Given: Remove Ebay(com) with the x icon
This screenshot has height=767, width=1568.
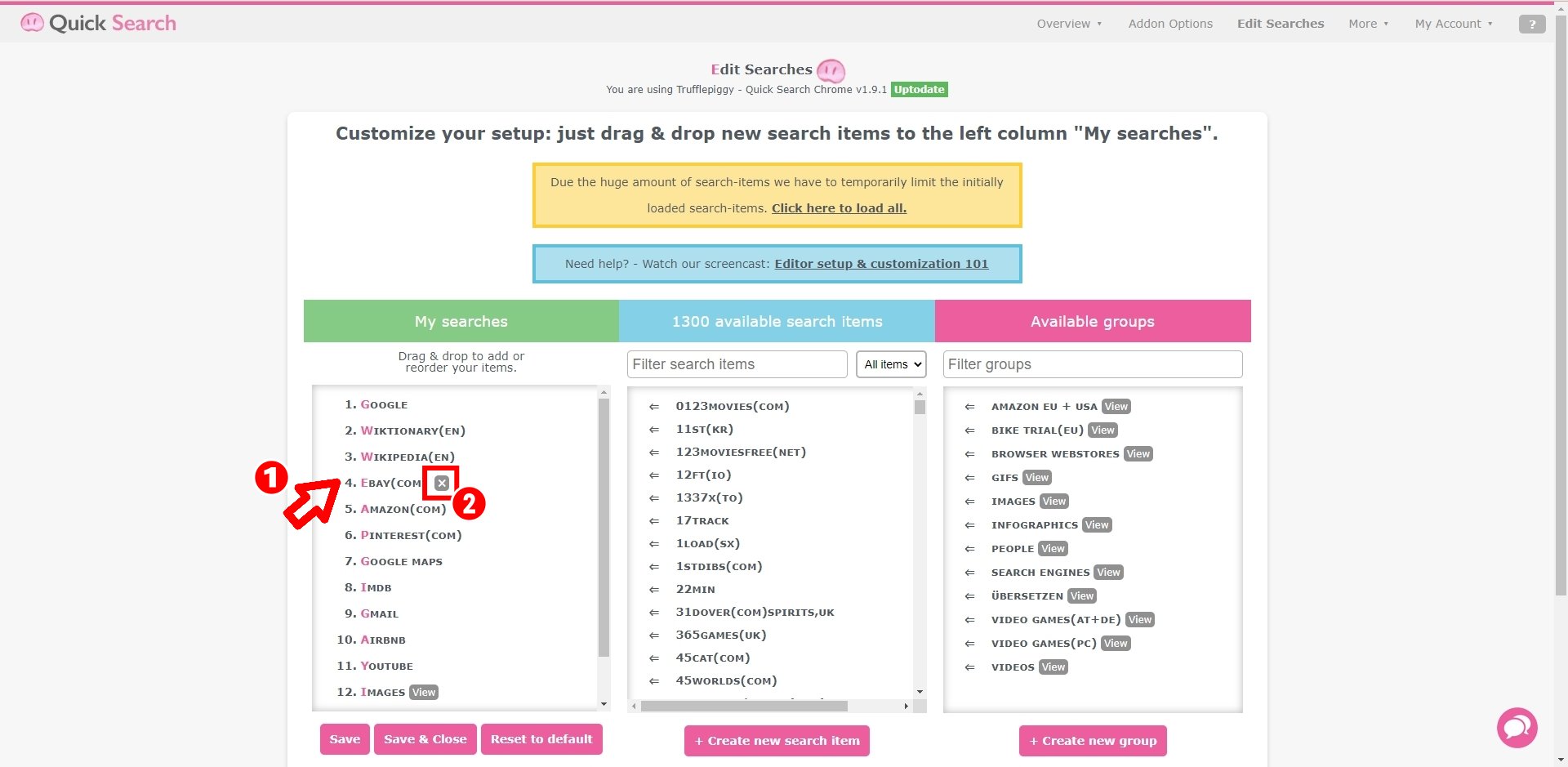Looking at the screenshot, I should (x=442, y=483).
